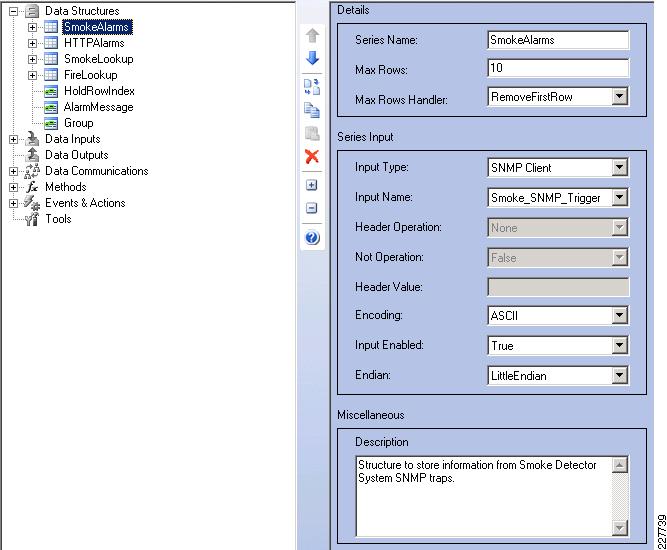Click the HoldRowIndex variable icon
667x550 pixels.
tap(51, 91)
